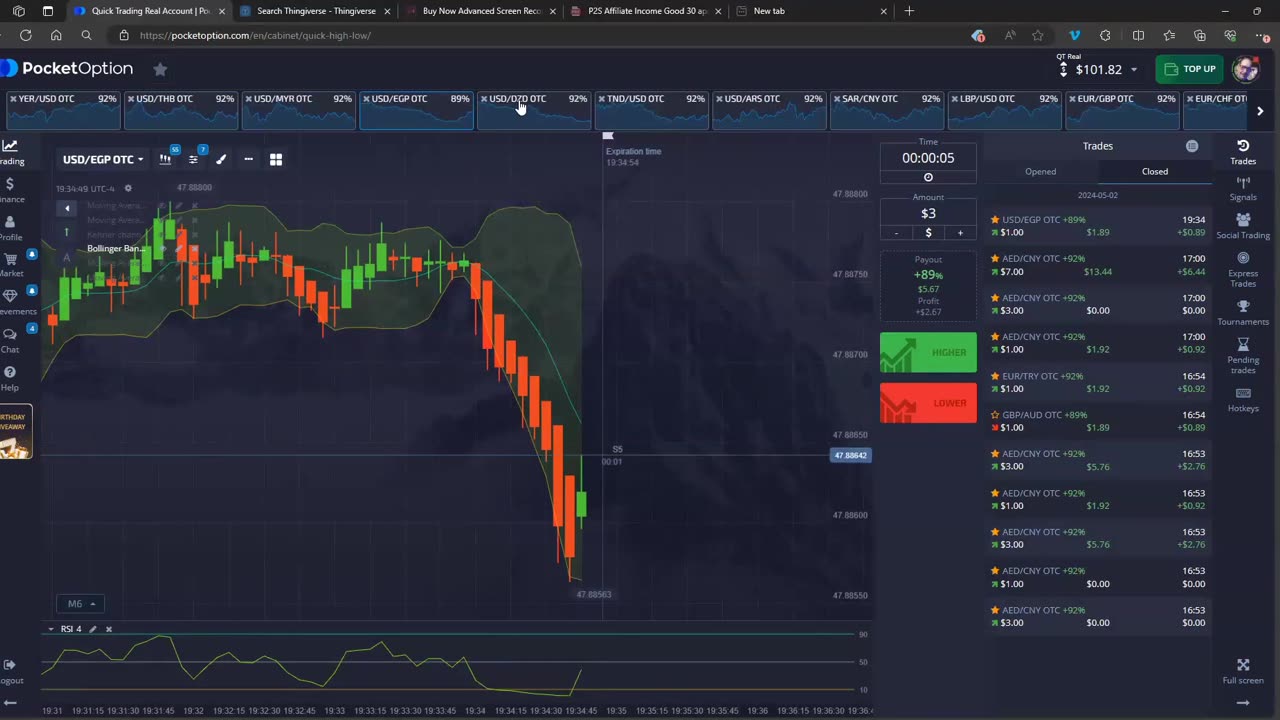Collapse the RSI 4 panel

[x=50, y=629]
